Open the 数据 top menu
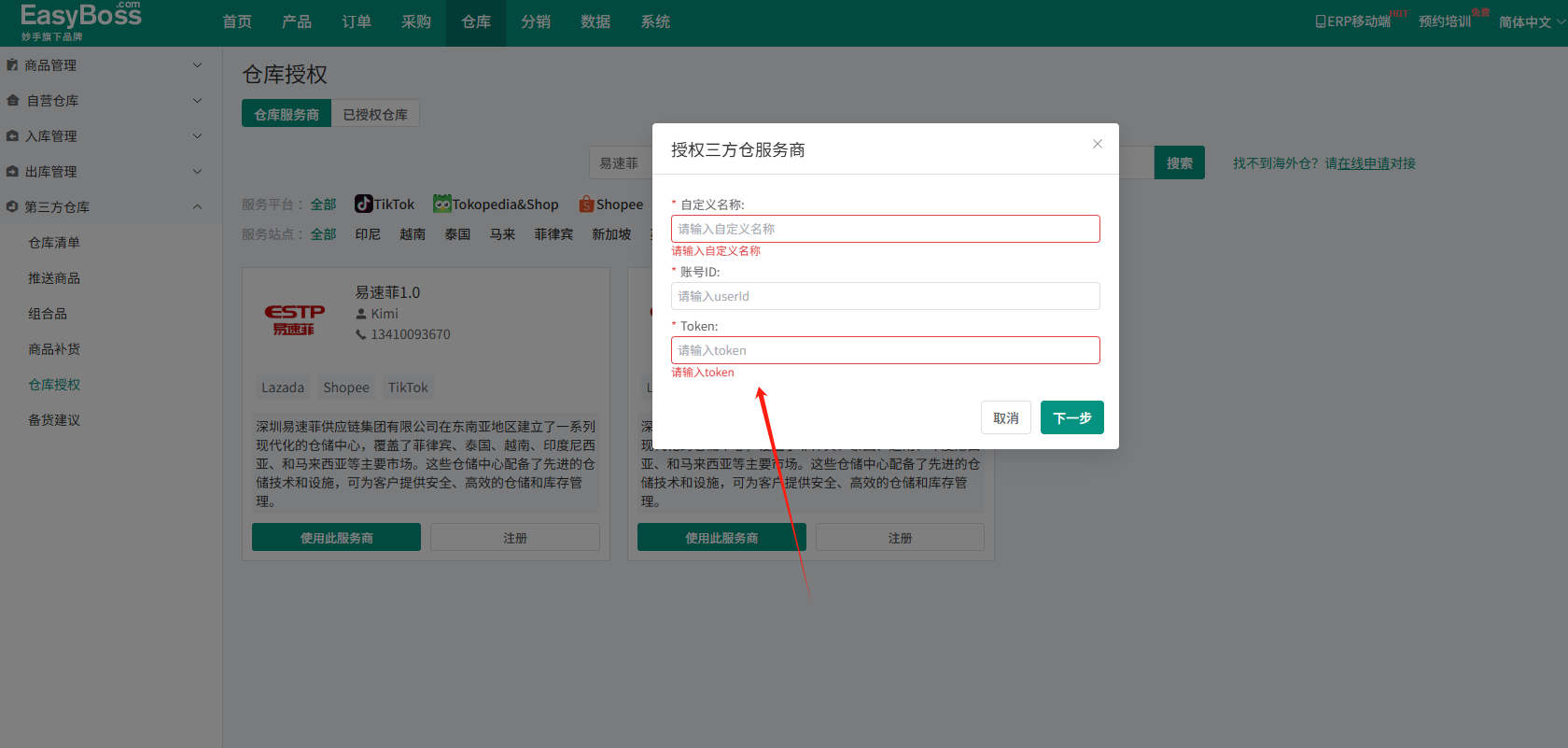Viewport: 1568px width, 748px height. pos(595,21)
